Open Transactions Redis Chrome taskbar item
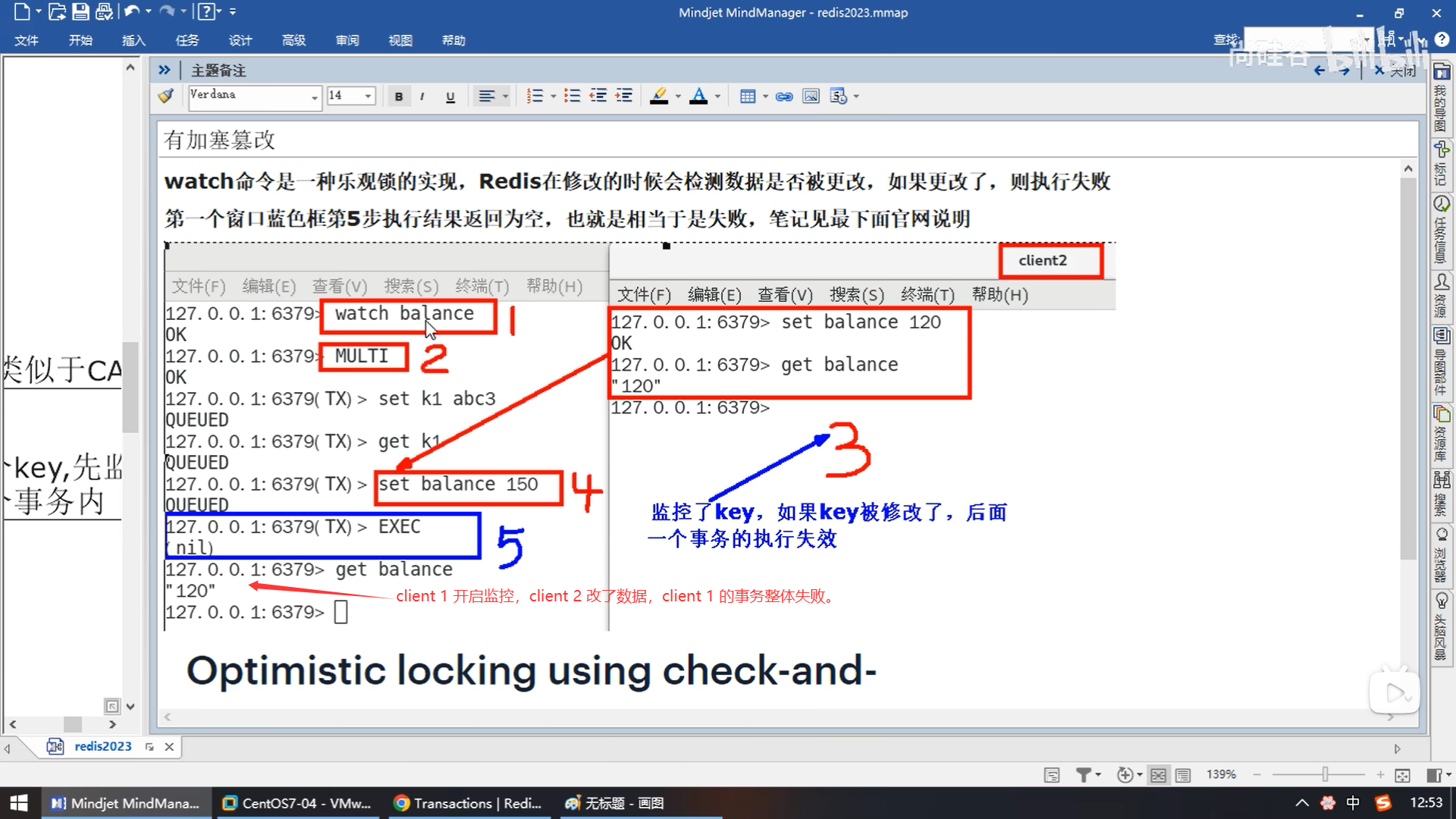The width and height of the screenshot is (1456, 819). click(468, 803)
